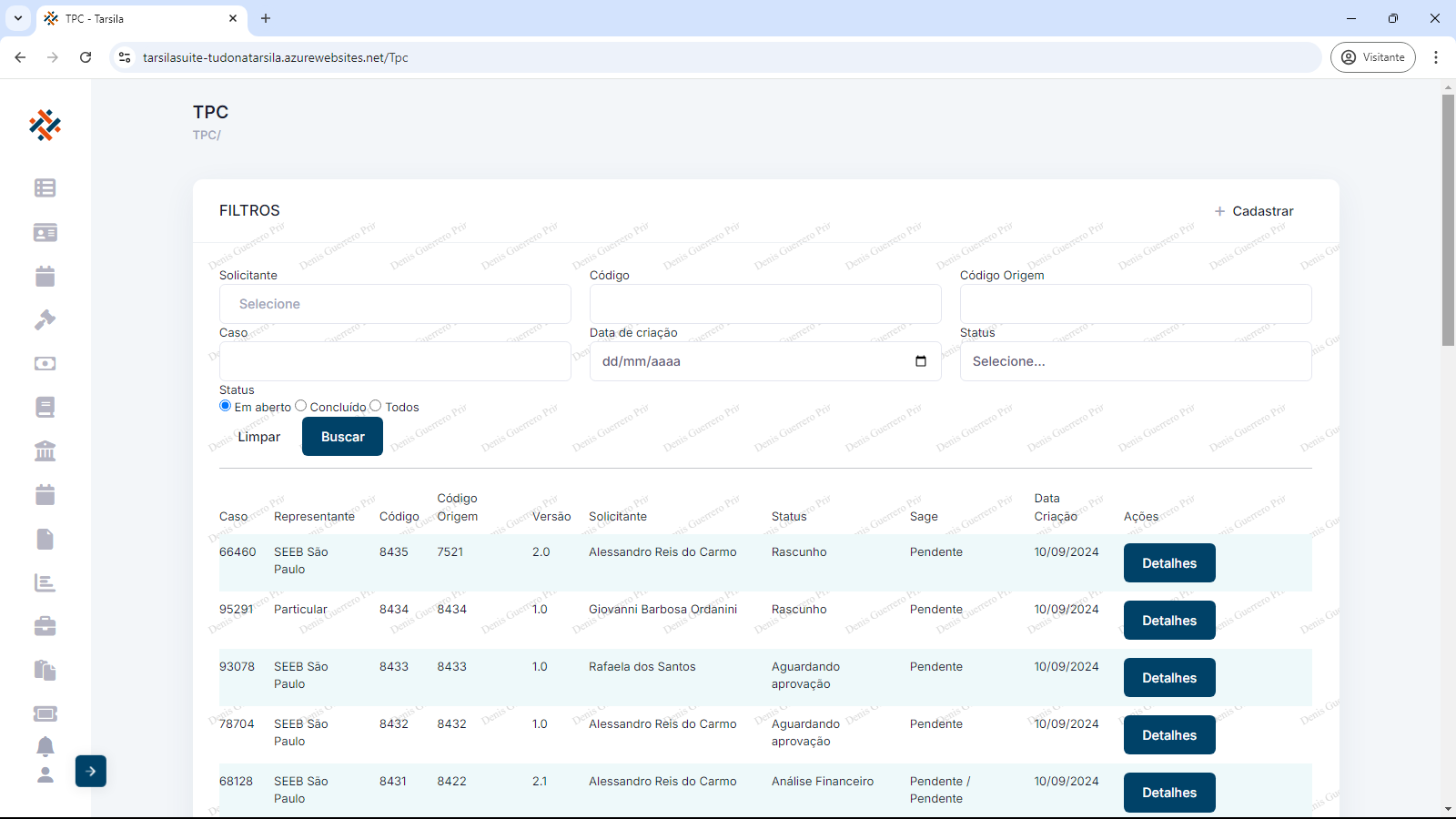The width and height of the screenshot is (1456, 819).
Task: Open the money bill icon in the sidebar
Action: [45, 363]
